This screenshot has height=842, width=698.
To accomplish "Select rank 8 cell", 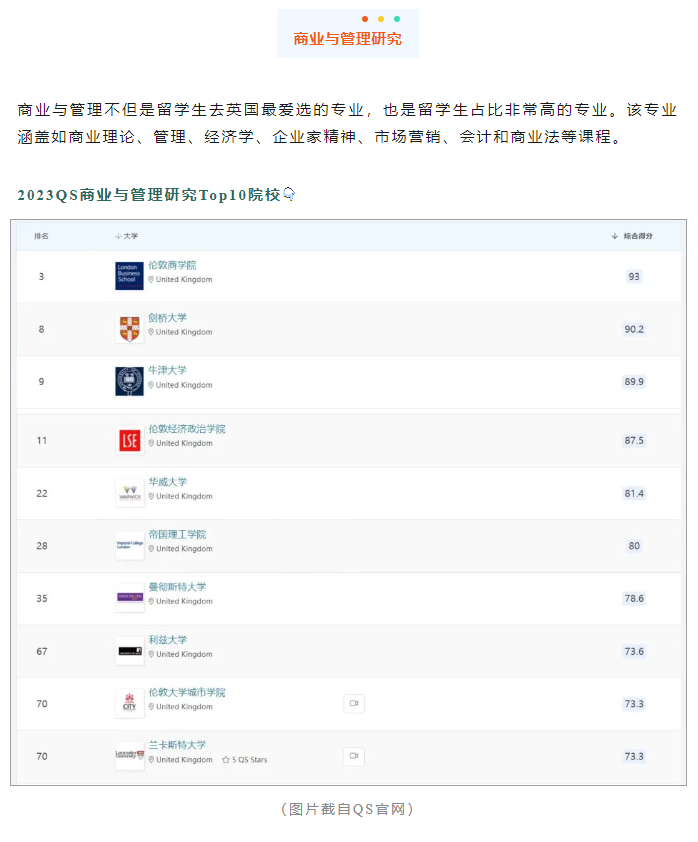I will 41,329.
